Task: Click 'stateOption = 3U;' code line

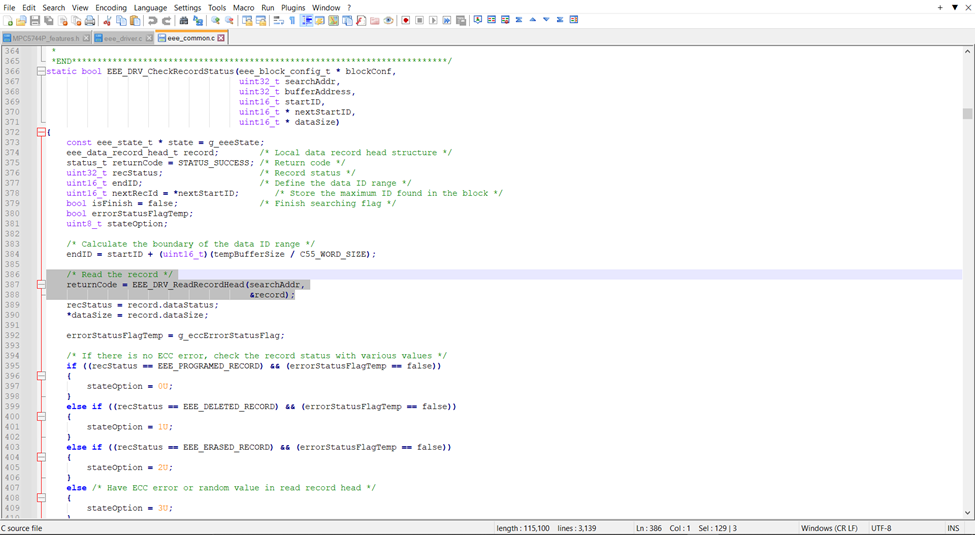Action: [129, 508]
